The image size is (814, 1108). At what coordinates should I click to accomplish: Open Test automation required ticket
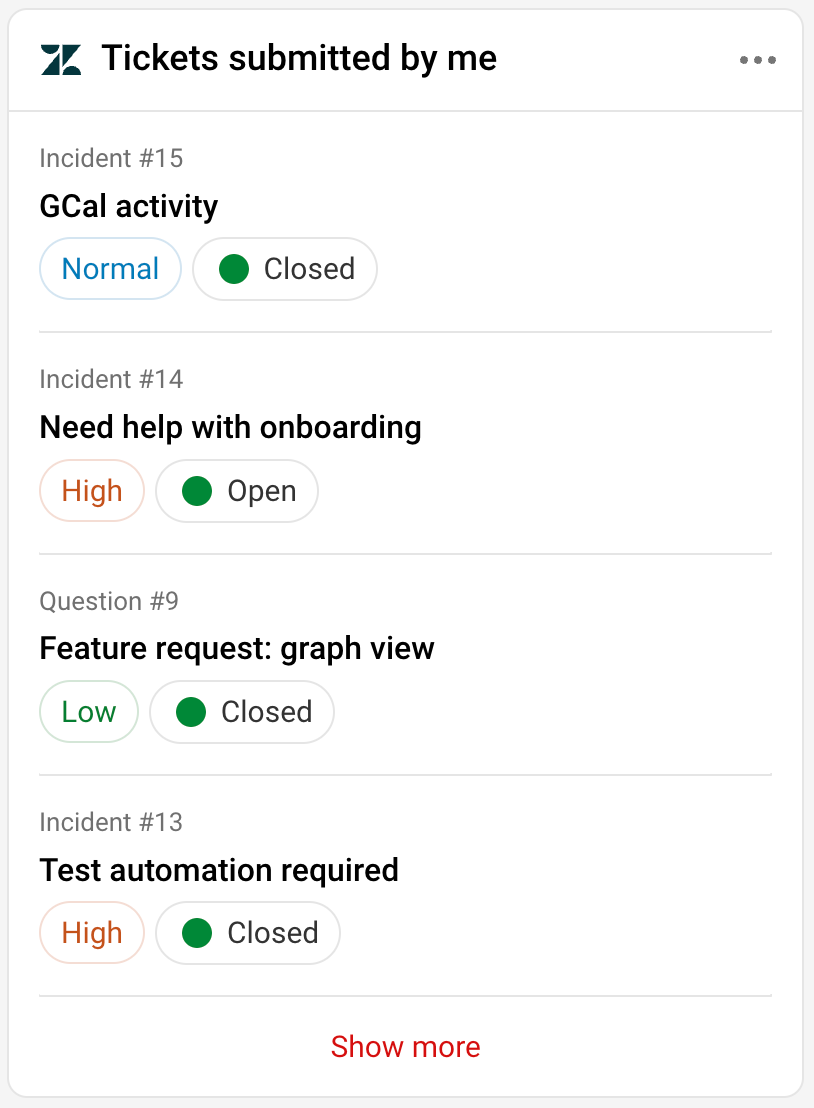pos(219,870)
